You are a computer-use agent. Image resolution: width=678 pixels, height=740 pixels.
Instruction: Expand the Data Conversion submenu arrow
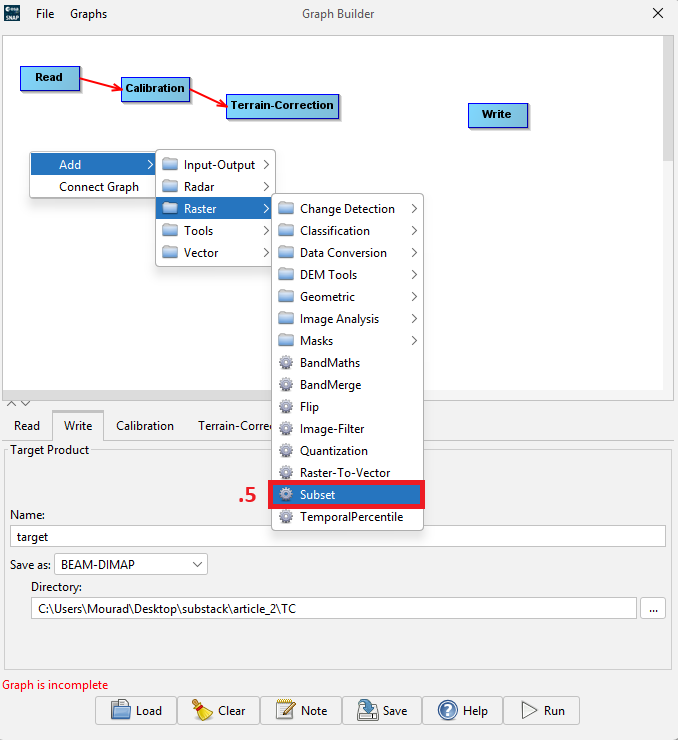[414, 252]
